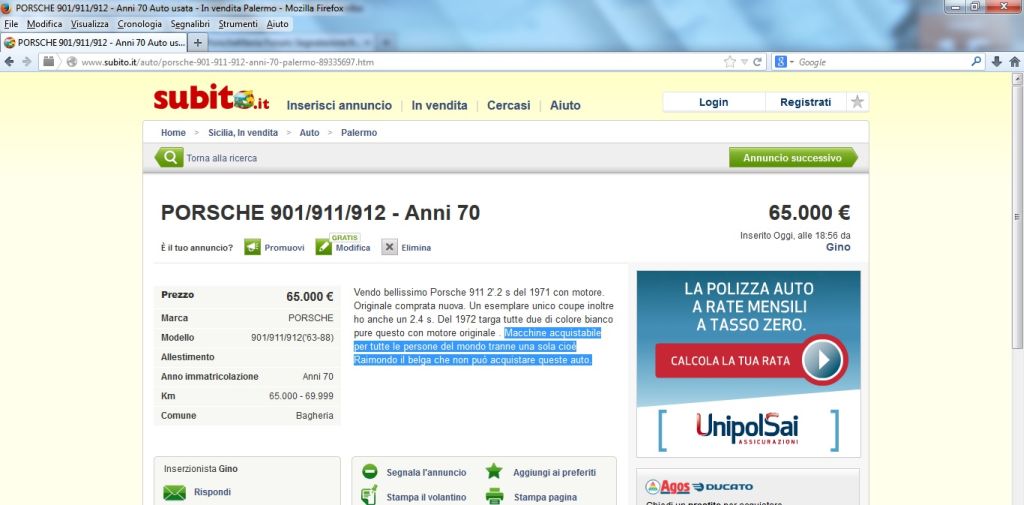
Task: Click the Inserzionista Gino heading
Action: pos(200,468)
